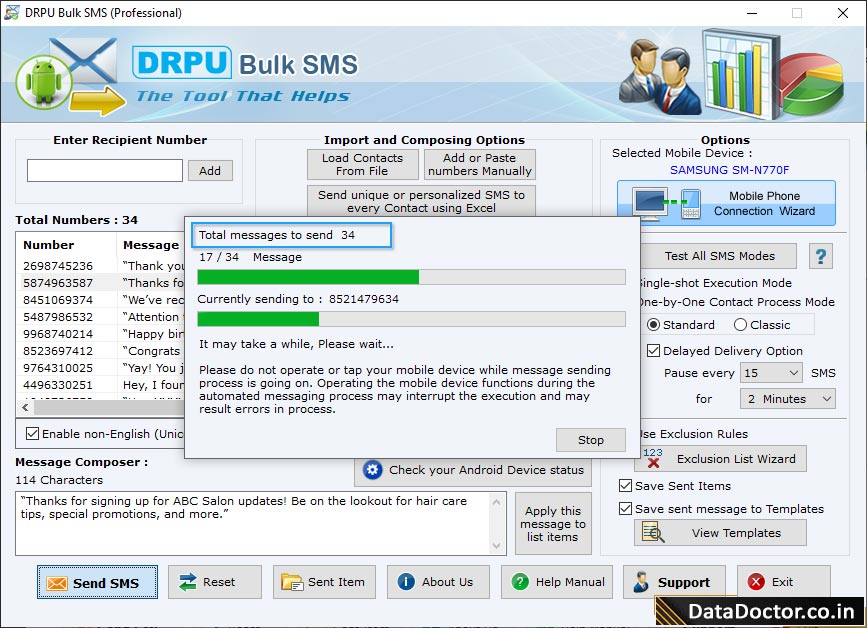Image resolution: width=867 pixels, height=628 pixels.
Task: Open the Exclusion List Wizard
Action: (x=721, y=458)
